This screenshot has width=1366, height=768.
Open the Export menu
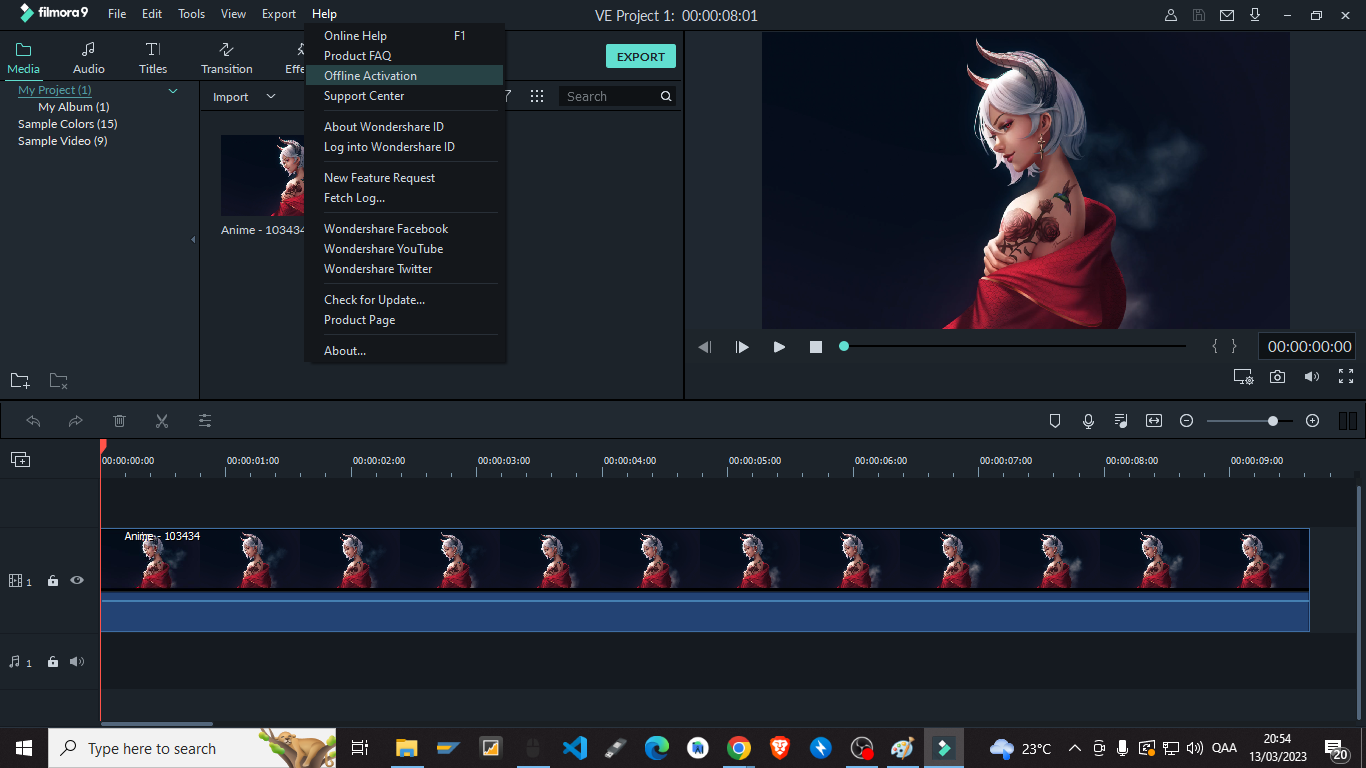[x=279, y=14]
